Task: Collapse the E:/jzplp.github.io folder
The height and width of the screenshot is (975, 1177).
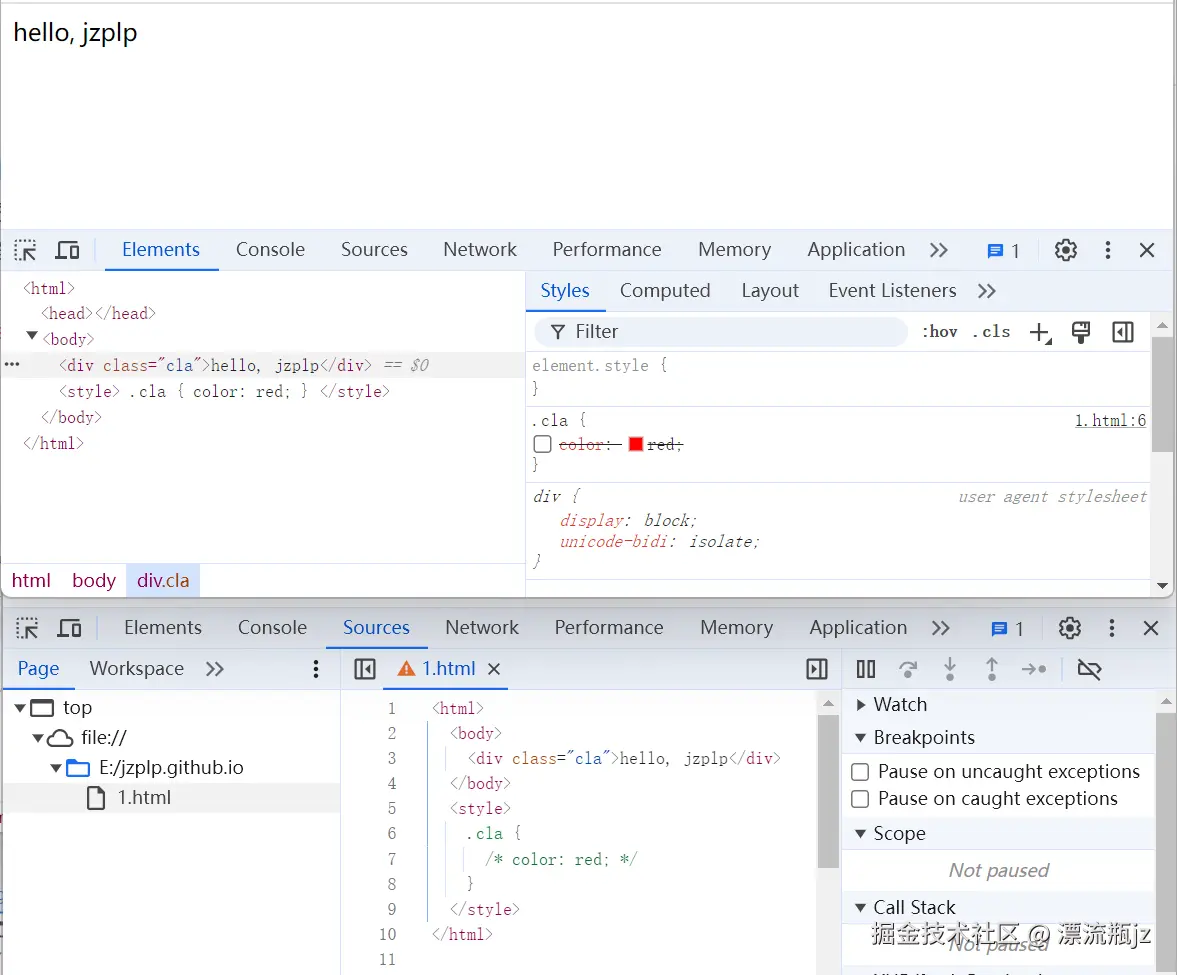Action: click(57, 768)
